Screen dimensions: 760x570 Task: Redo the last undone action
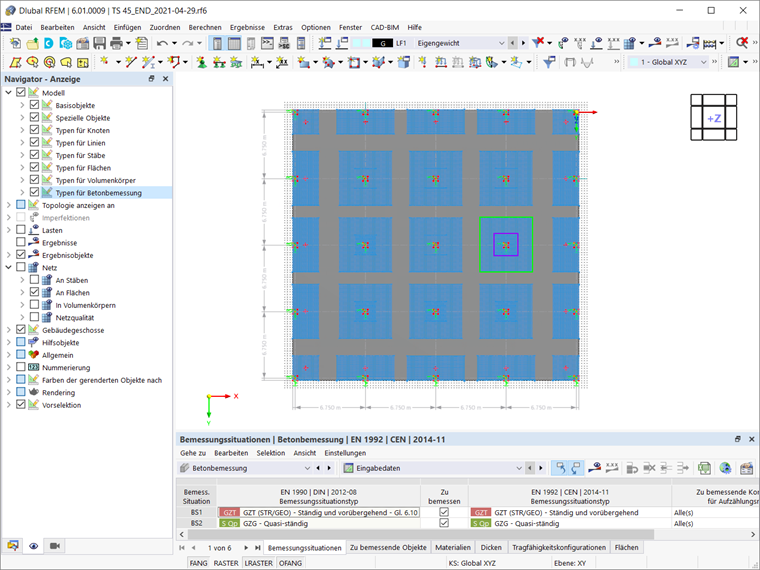coord(187,43)
